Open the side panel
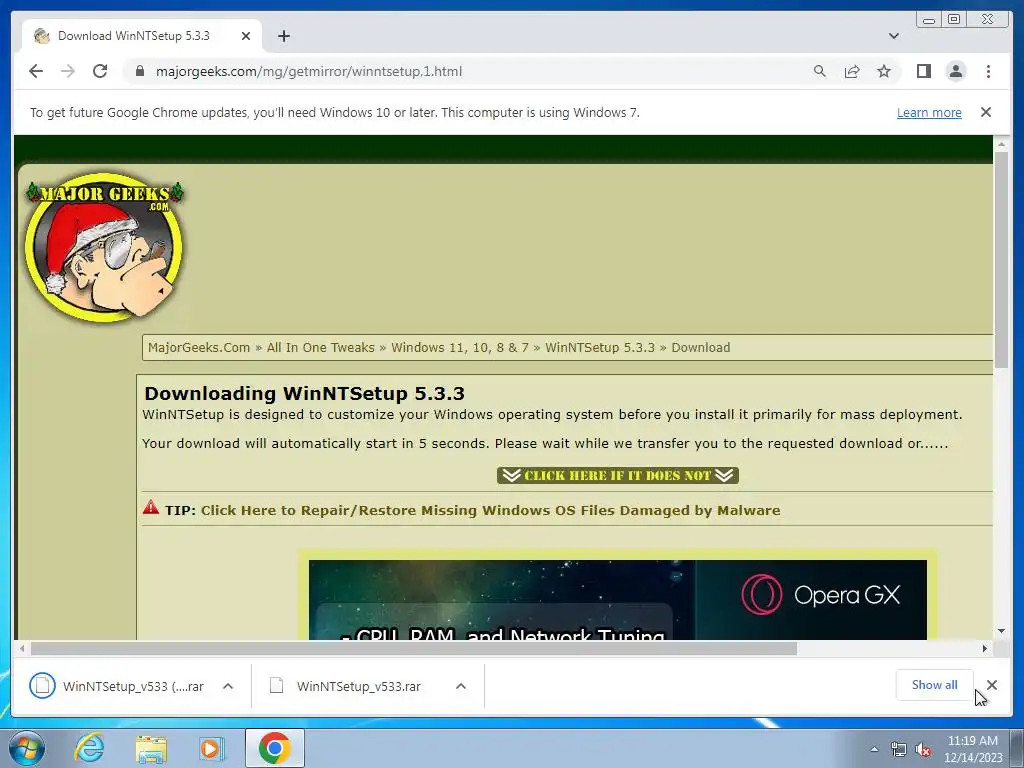 pos(923,71)
